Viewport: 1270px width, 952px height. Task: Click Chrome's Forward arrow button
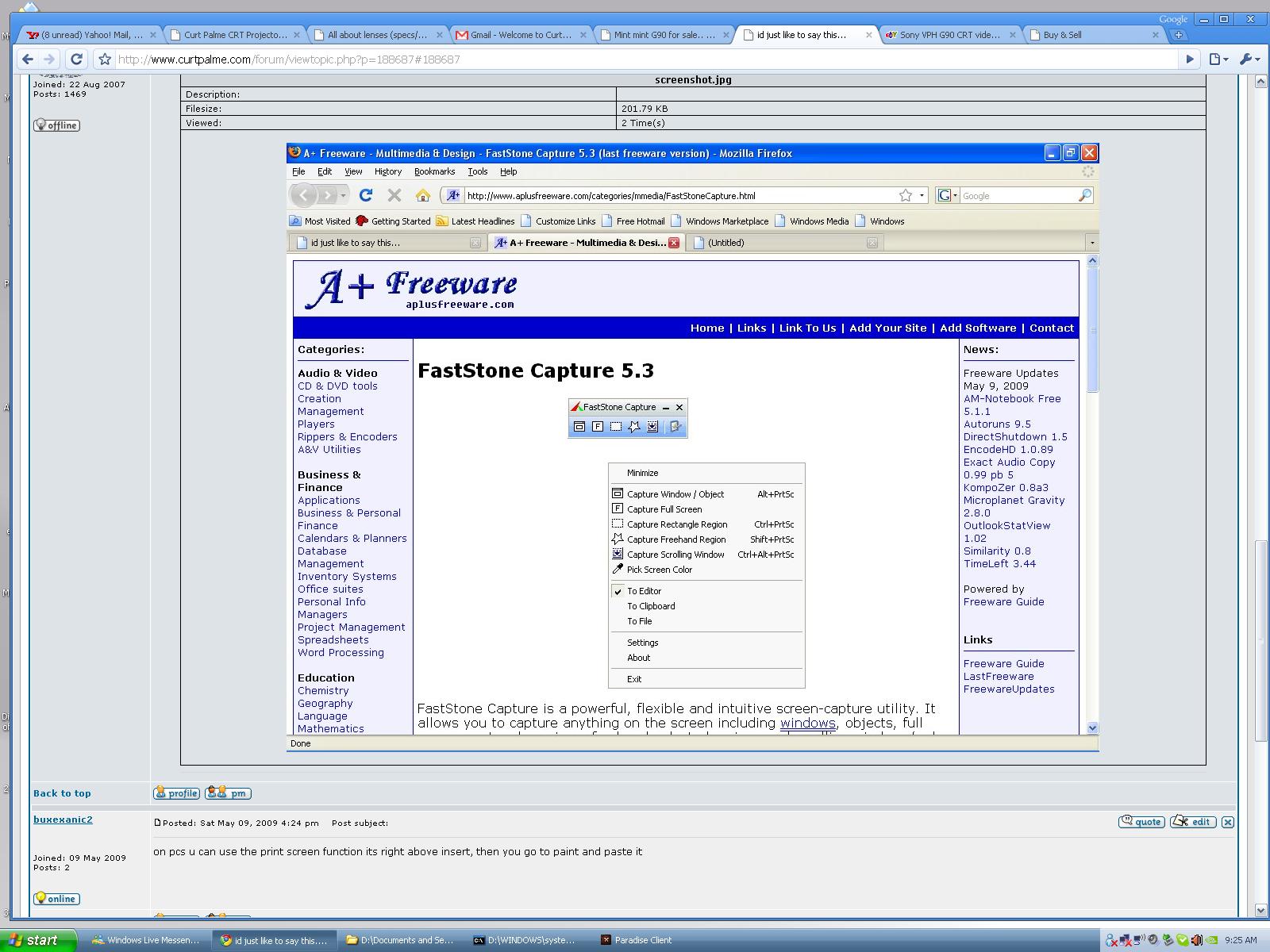coord(49,59)
